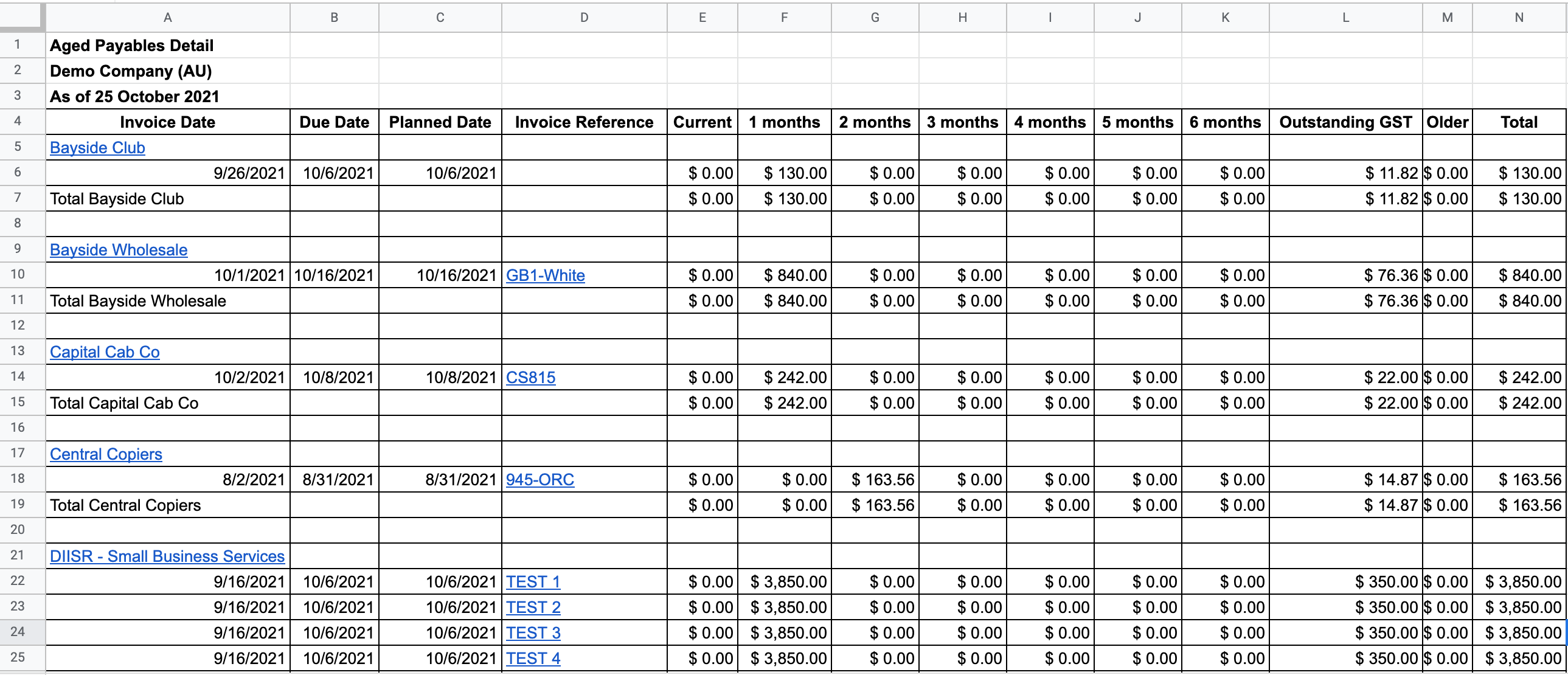Open the TEST 1 invoice link
1568x675 pixels.
point(533,583)
